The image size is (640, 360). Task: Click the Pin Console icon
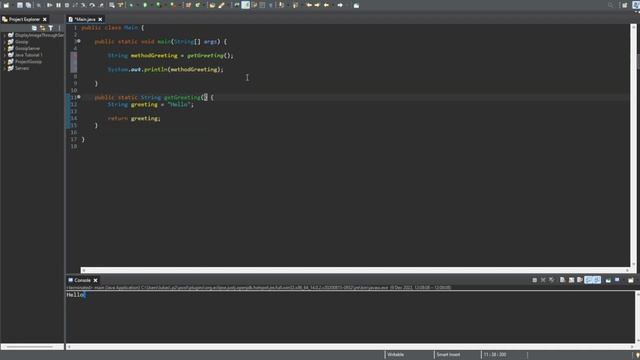click(608, 280)
